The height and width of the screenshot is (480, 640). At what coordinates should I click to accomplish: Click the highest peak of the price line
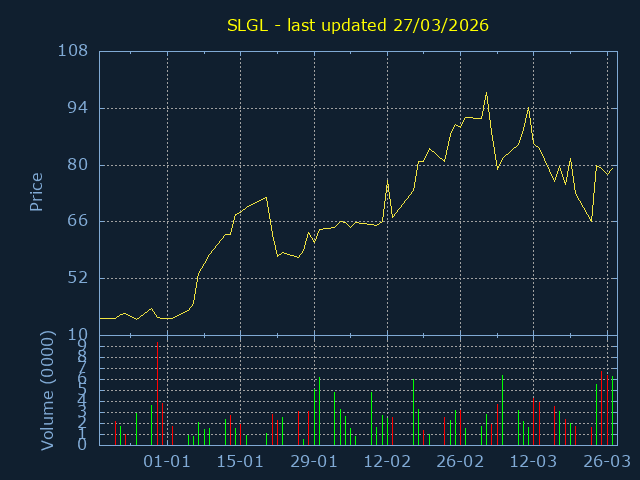(x=486, y=93)
